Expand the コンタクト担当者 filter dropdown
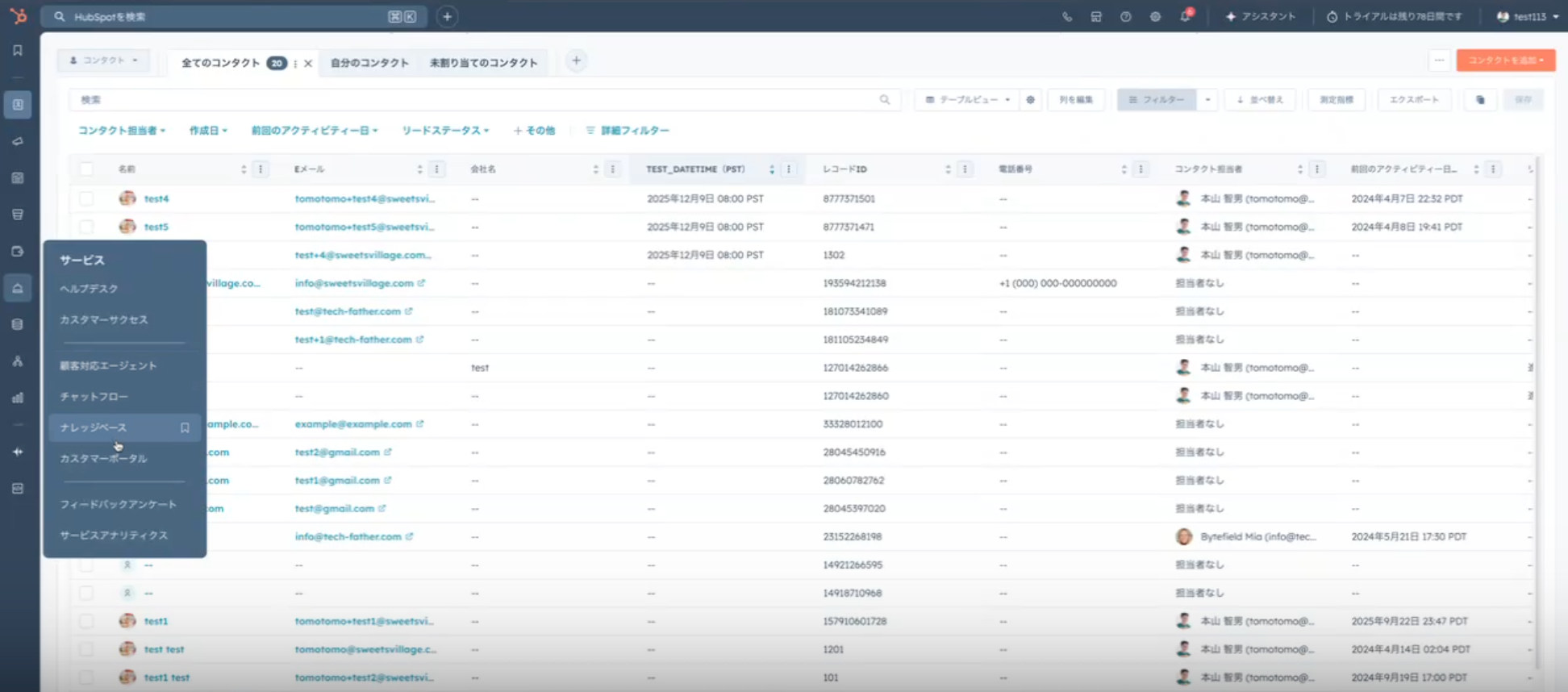This screenshot has width=1568, height=692. click(x=121, y=131)
